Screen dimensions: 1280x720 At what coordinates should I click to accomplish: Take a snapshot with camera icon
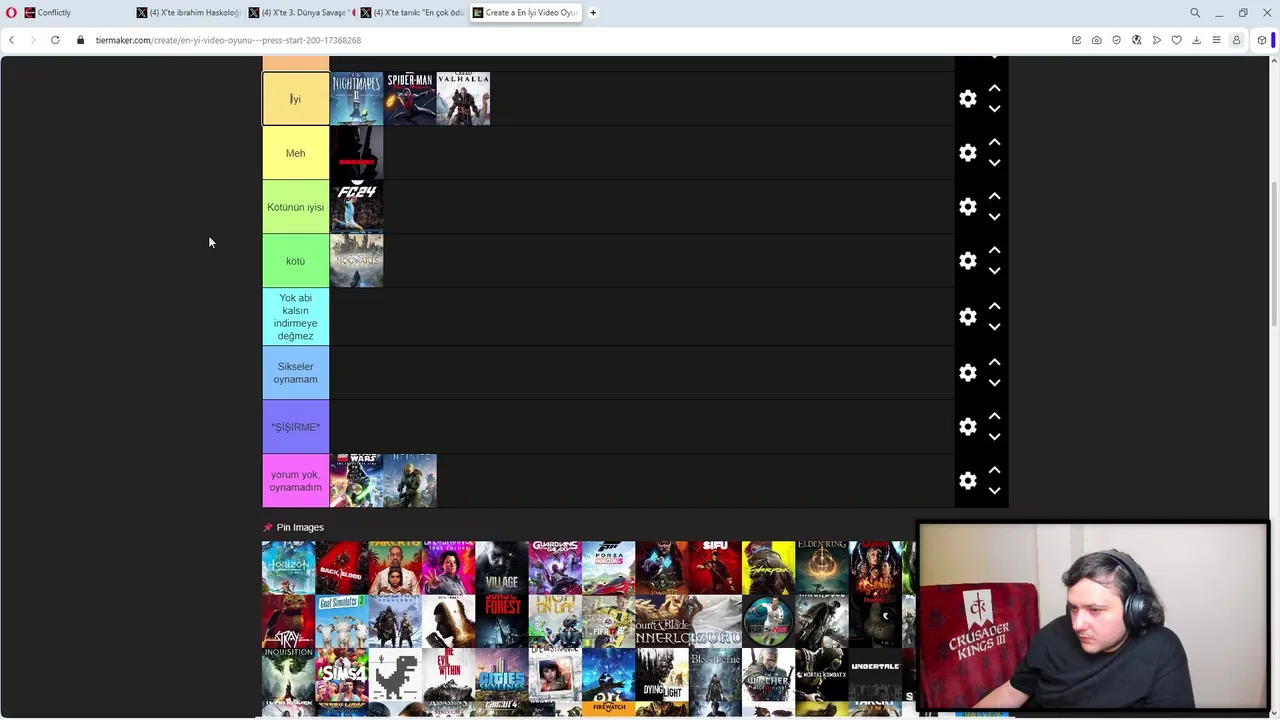[x=1097, y=40]
